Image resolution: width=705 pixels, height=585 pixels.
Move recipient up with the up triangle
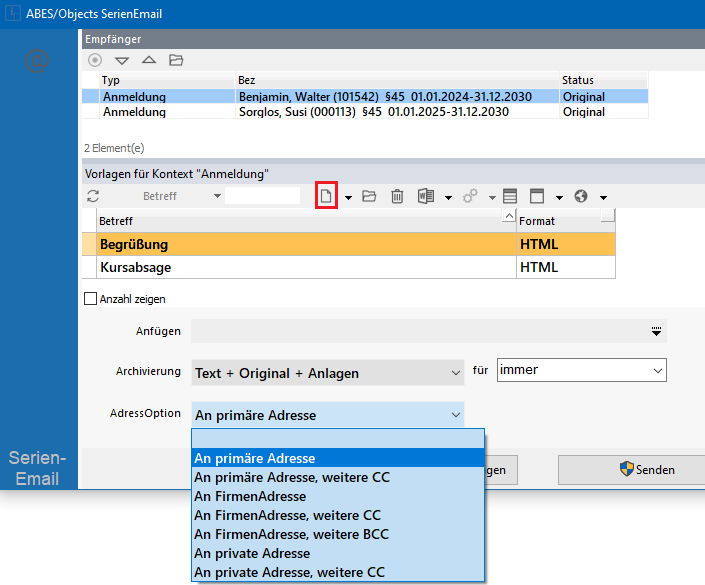coord(148,60)
